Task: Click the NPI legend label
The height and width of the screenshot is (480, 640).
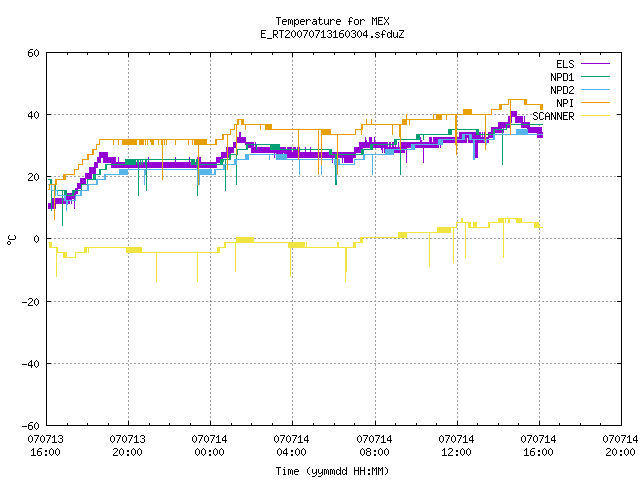Action: [565, 103]
